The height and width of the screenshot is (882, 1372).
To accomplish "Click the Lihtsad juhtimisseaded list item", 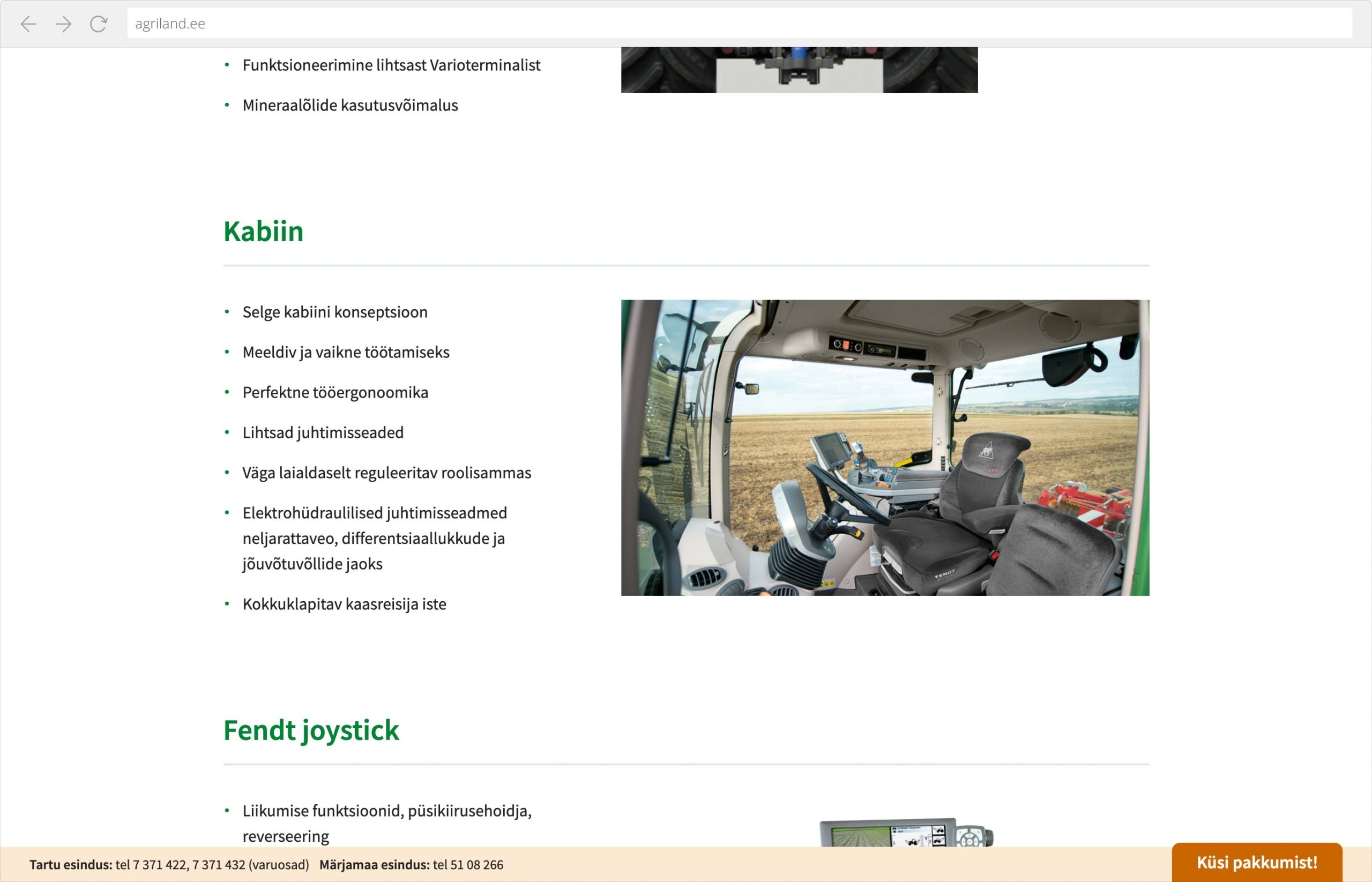I will (323, 432).
